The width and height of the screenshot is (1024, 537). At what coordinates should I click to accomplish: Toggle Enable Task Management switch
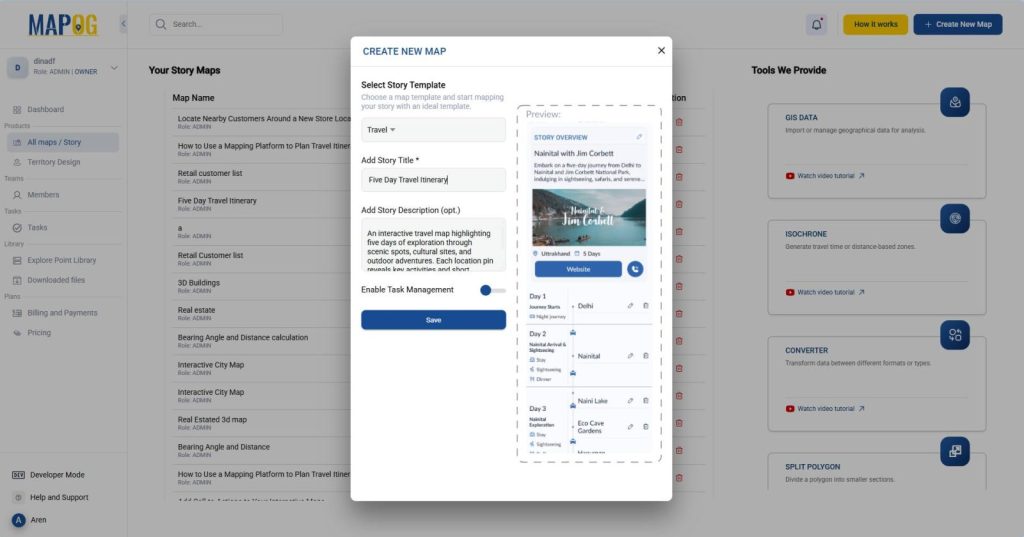click(492, 290)
